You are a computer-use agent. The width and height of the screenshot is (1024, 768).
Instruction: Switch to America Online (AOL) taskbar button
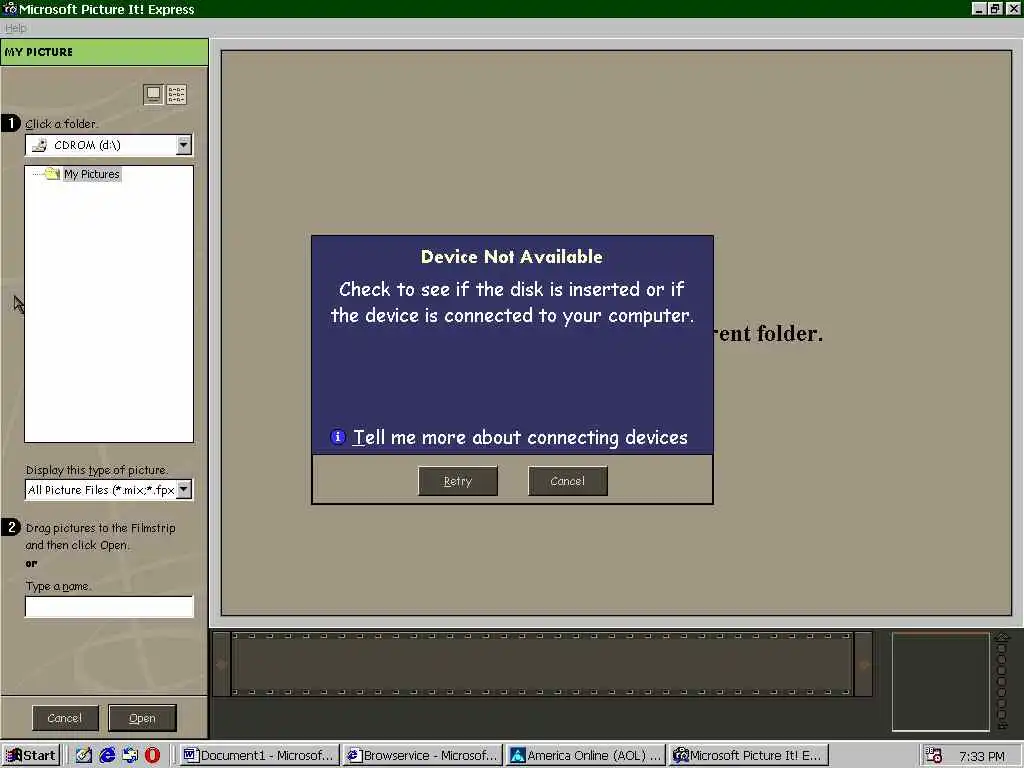586,755
